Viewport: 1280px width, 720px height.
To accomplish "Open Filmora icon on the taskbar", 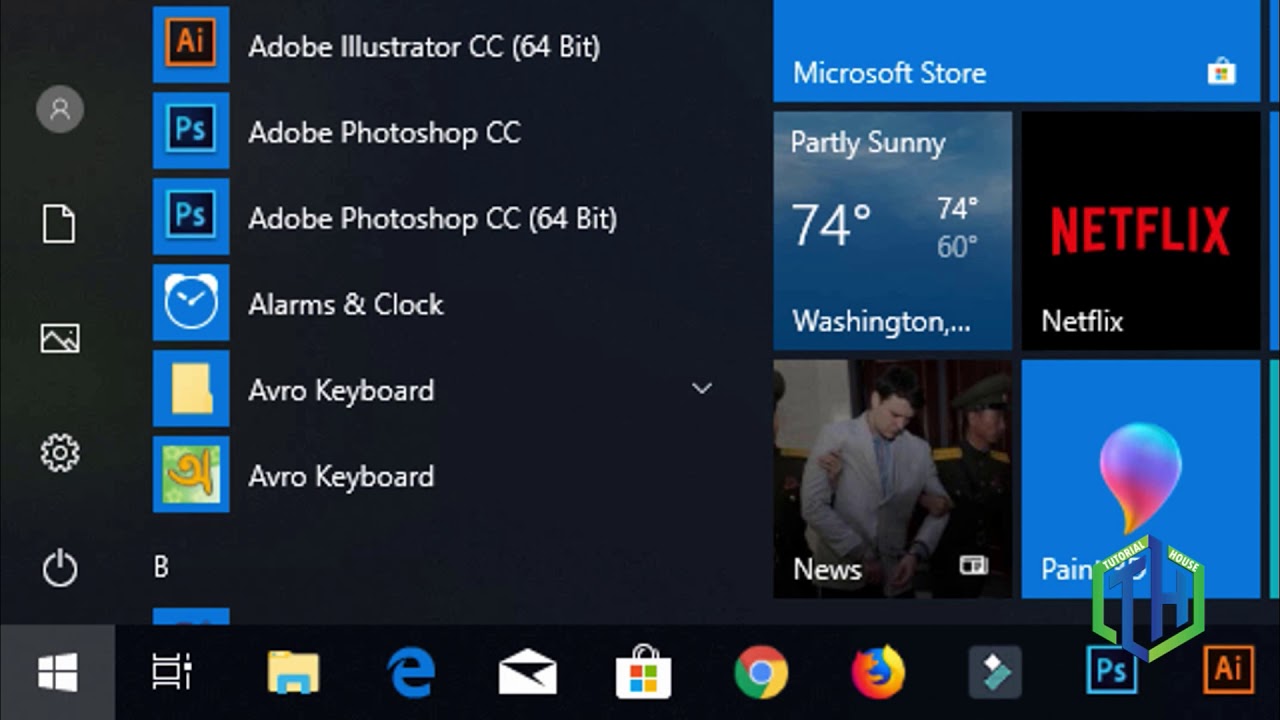I will 995,672.
